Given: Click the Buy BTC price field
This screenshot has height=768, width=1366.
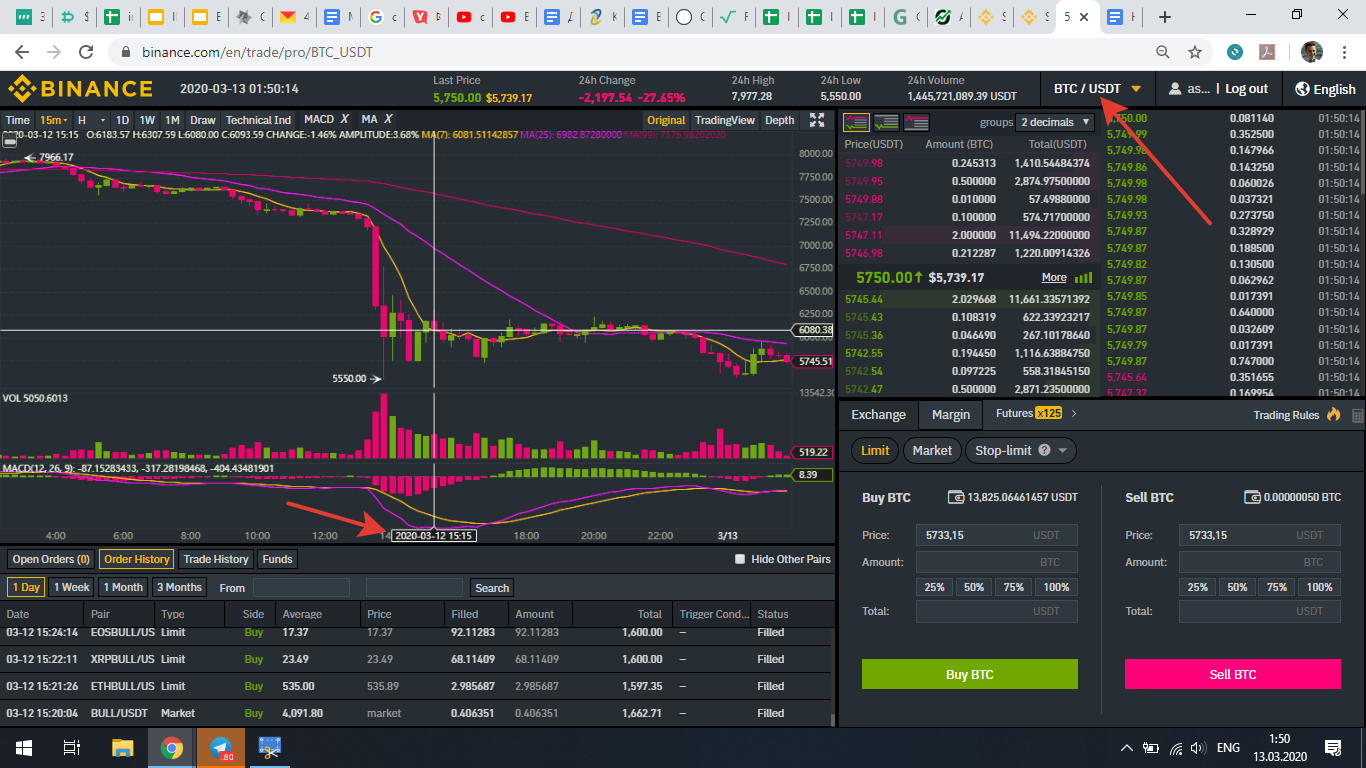Looking at the screenshot, I should pyautogui.click(x=997, y=535).
